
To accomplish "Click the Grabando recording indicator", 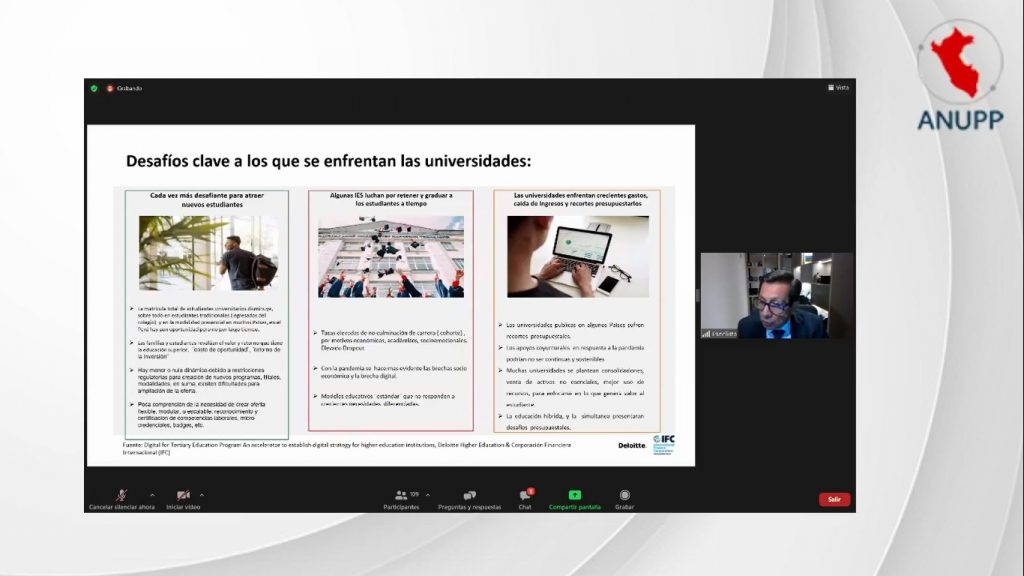I will tap(124, 88).
